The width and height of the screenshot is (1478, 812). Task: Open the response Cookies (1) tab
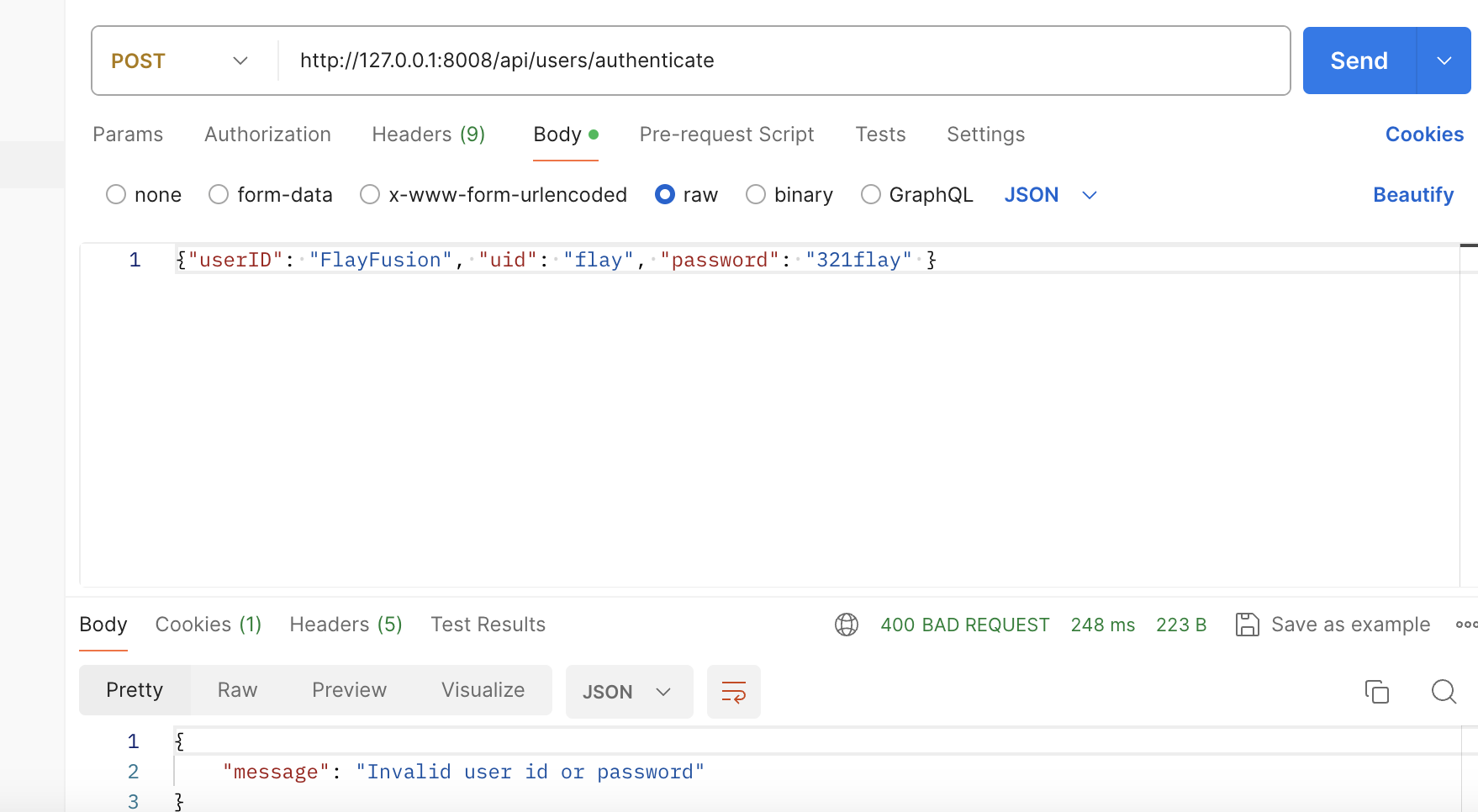click(209, 625)
